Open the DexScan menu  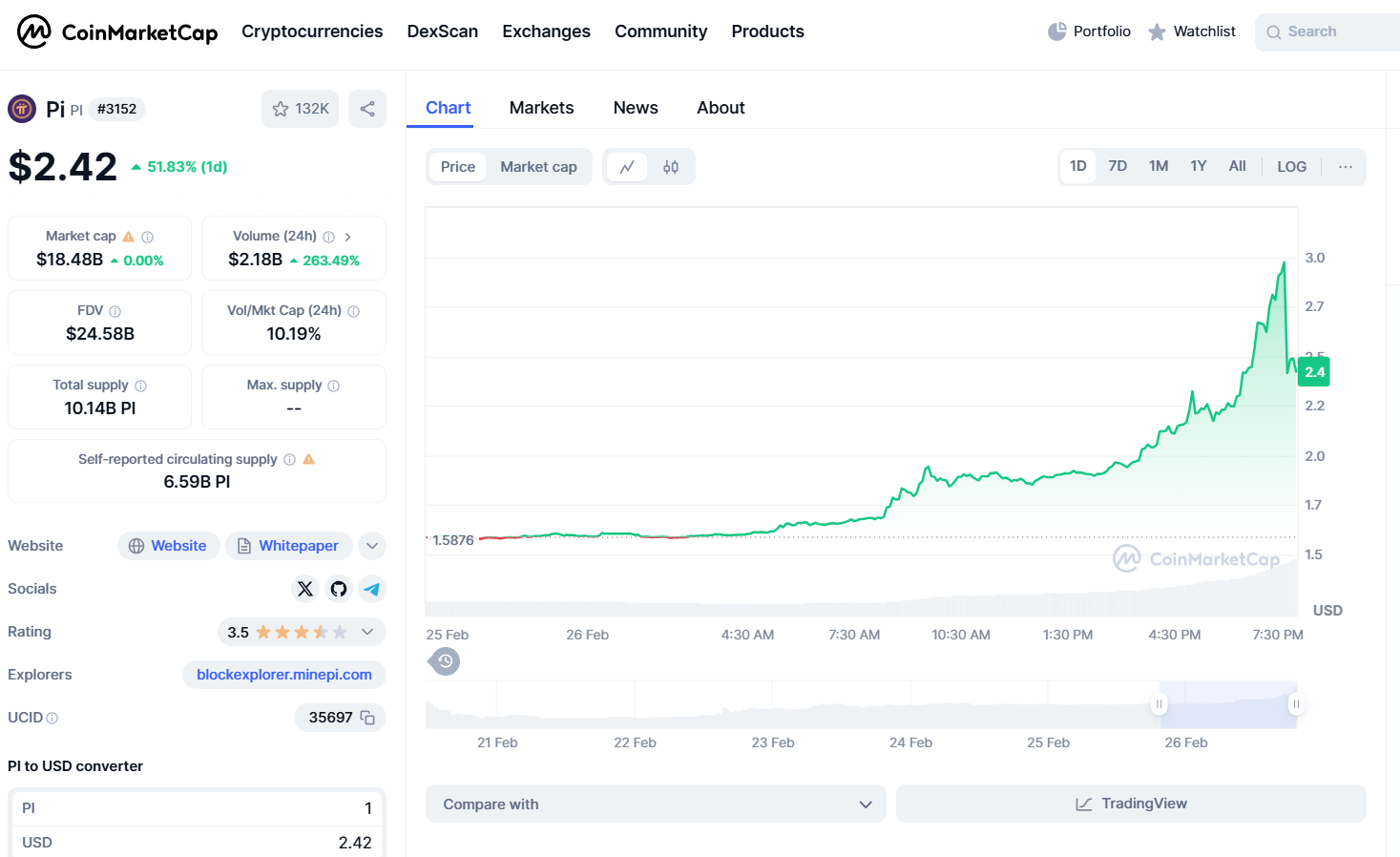(x=443, y=31)
